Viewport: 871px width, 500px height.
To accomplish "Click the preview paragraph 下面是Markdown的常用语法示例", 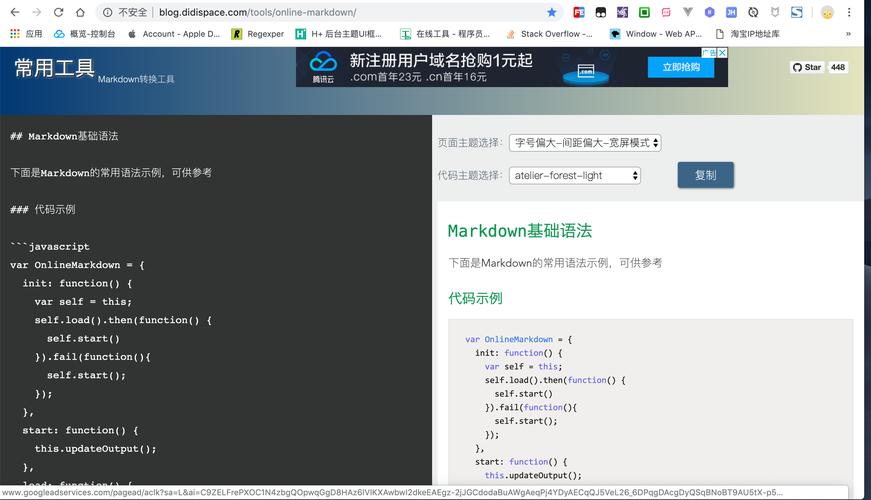I will point(555,263).
